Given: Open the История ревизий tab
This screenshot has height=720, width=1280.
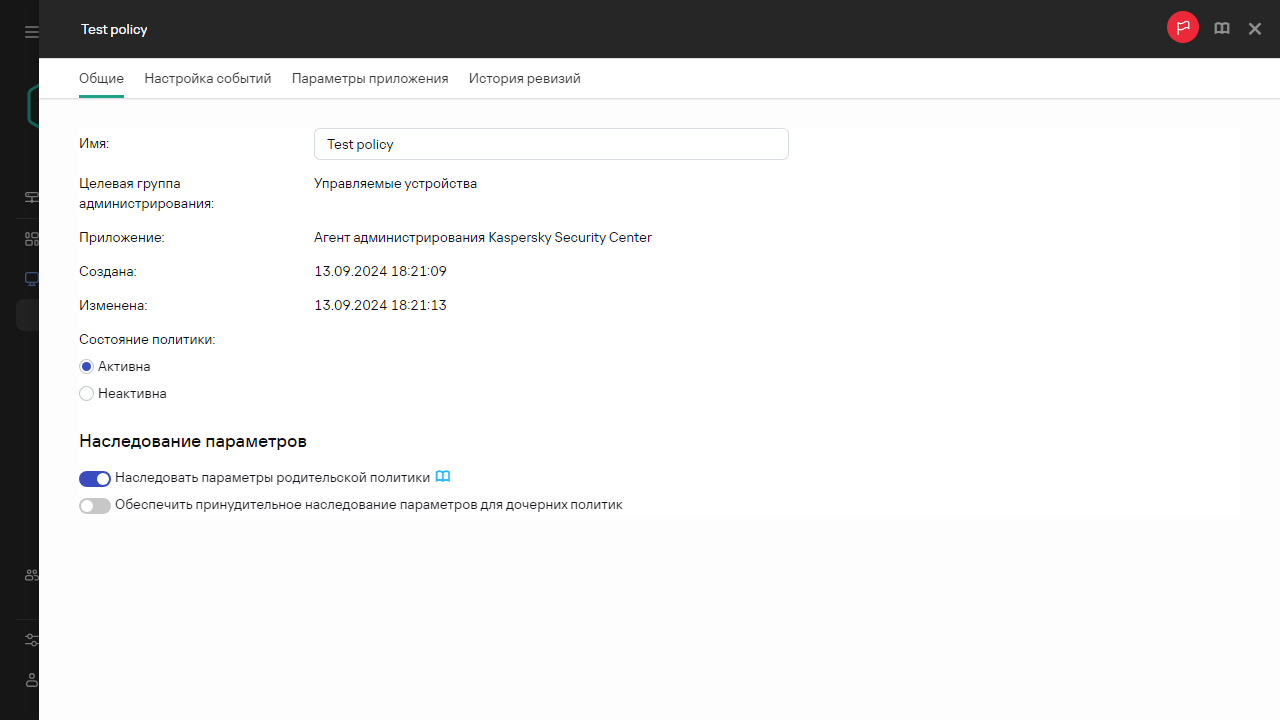Looking at the screenshot, I should pos(525,78).
